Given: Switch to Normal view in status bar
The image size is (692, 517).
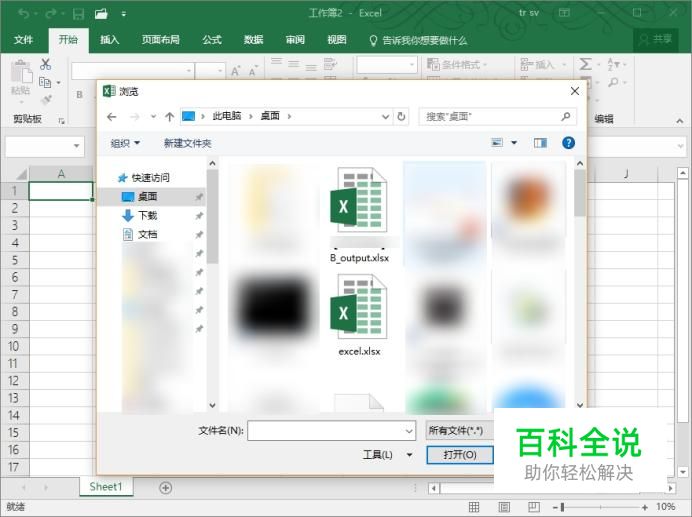Looking at the screenshot, I should point(474,507).
